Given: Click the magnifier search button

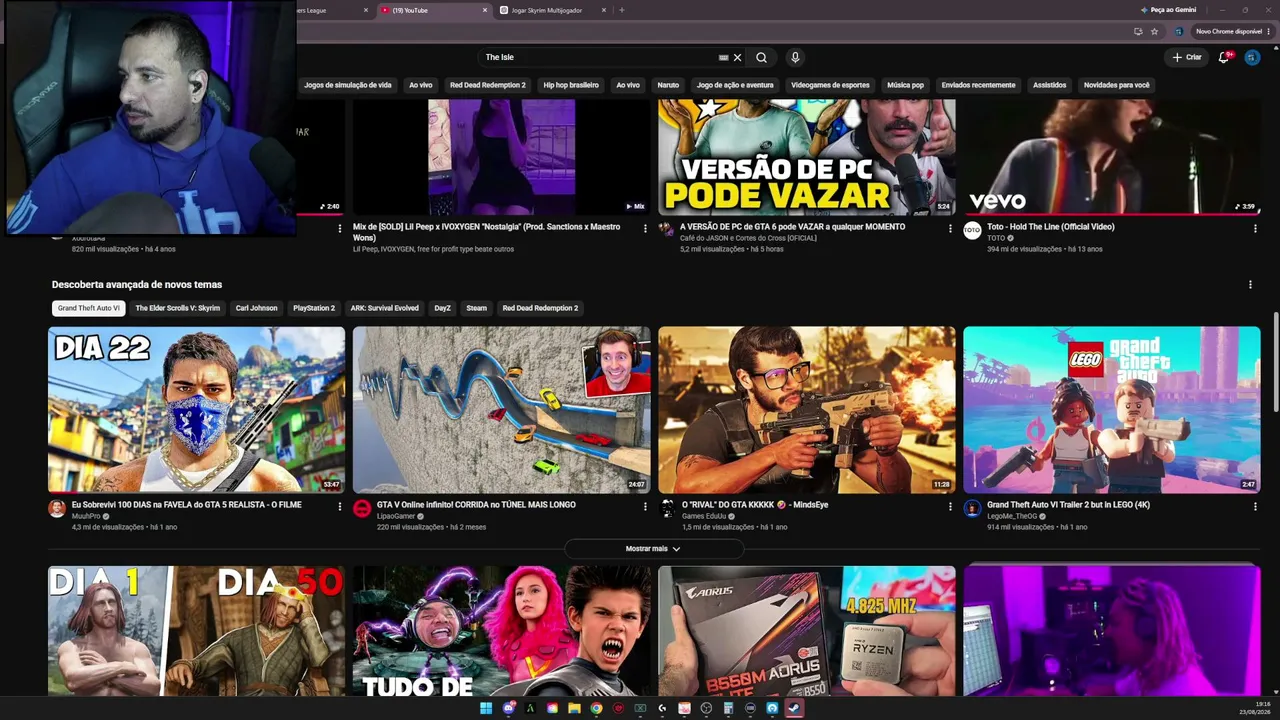Looking at the screenshot, I should click(x=761, y=58).
